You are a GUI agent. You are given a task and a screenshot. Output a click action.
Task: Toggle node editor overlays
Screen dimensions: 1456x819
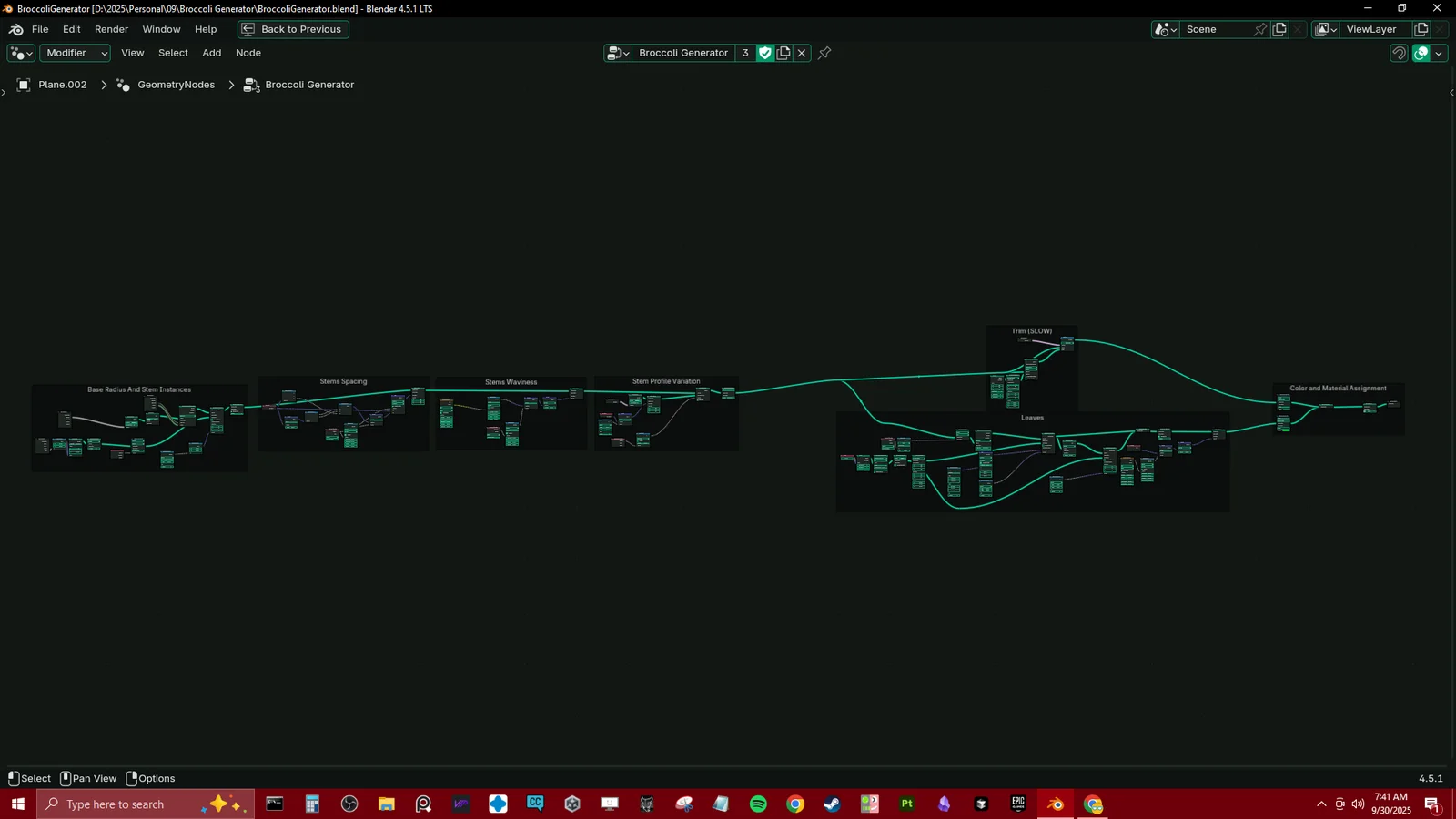pos(1421,53)
